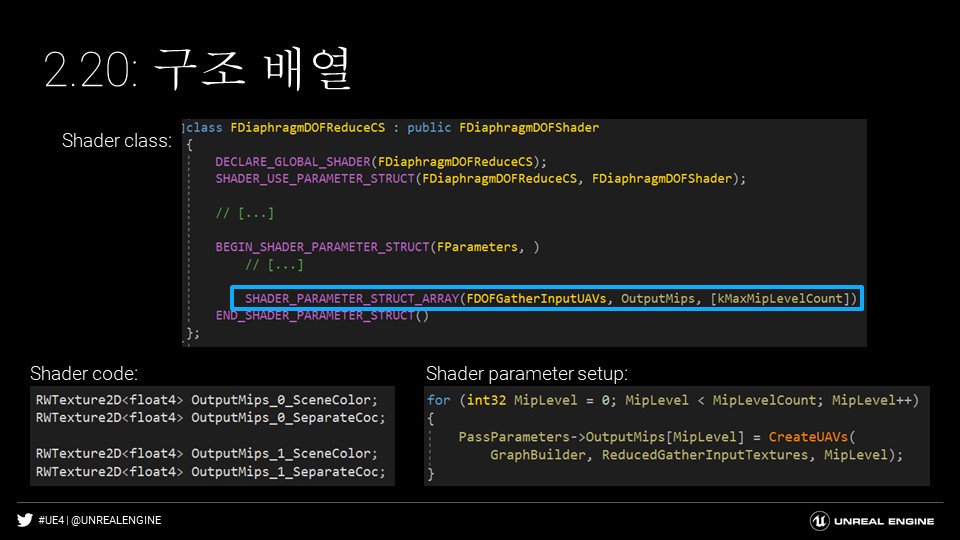Click the Twitter bird icon
The height and width of the screenshot is (540, 960).
(24, 520)
